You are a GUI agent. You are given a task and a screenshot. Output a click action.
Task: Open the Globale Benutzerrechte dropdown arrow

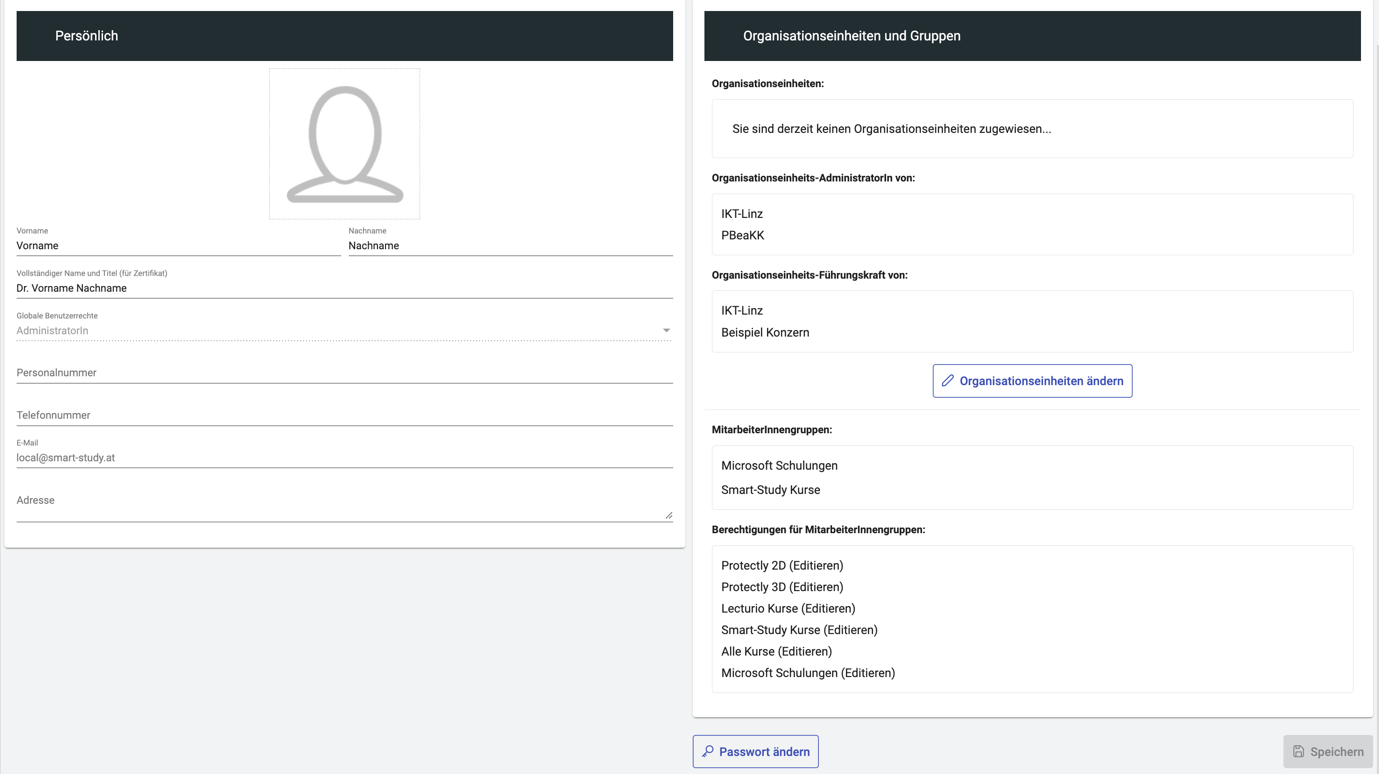pyautogui.click(x=666, y=331)
